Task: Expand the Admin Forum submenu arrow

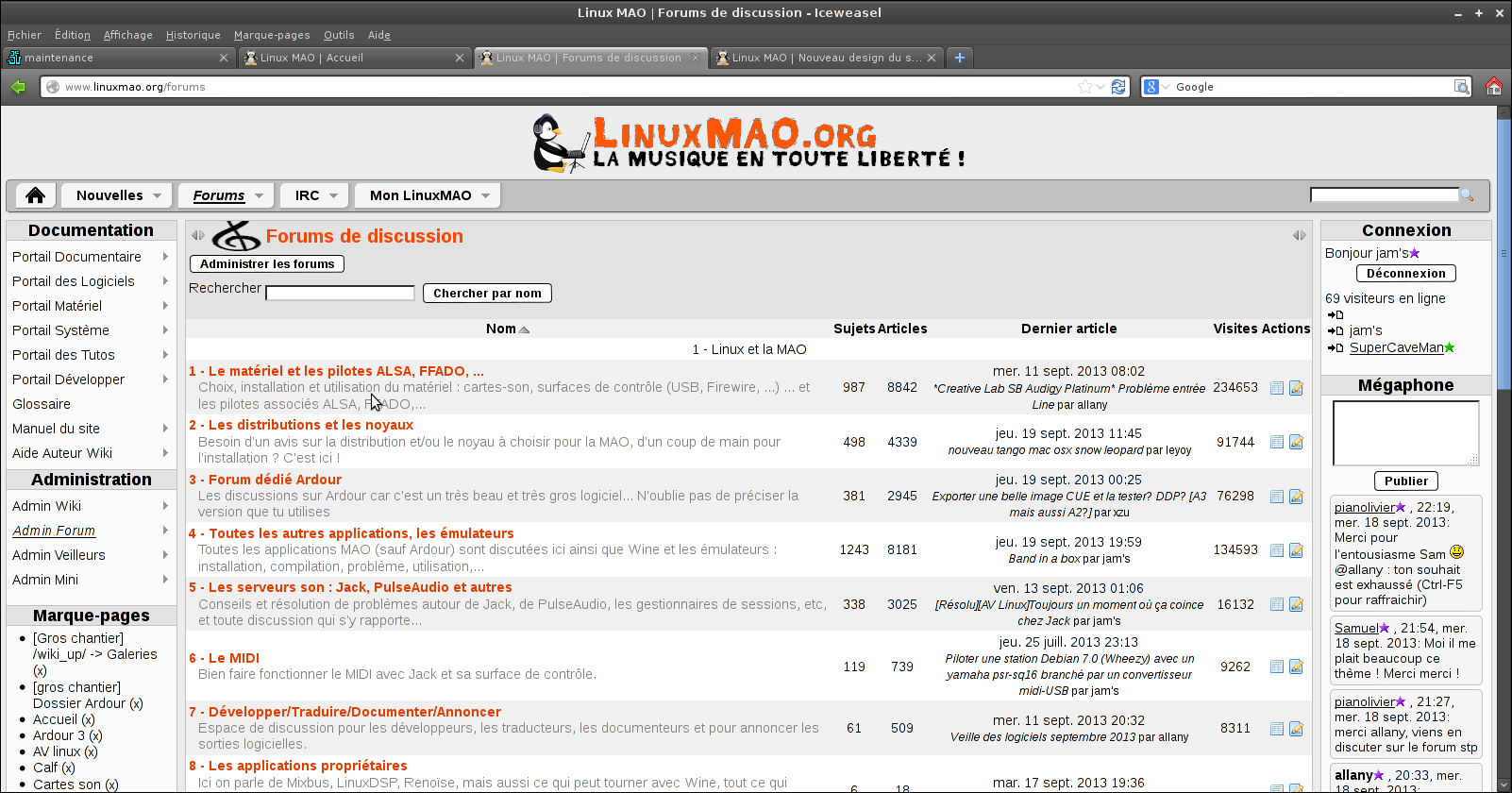Action: (x=165, y=531)
